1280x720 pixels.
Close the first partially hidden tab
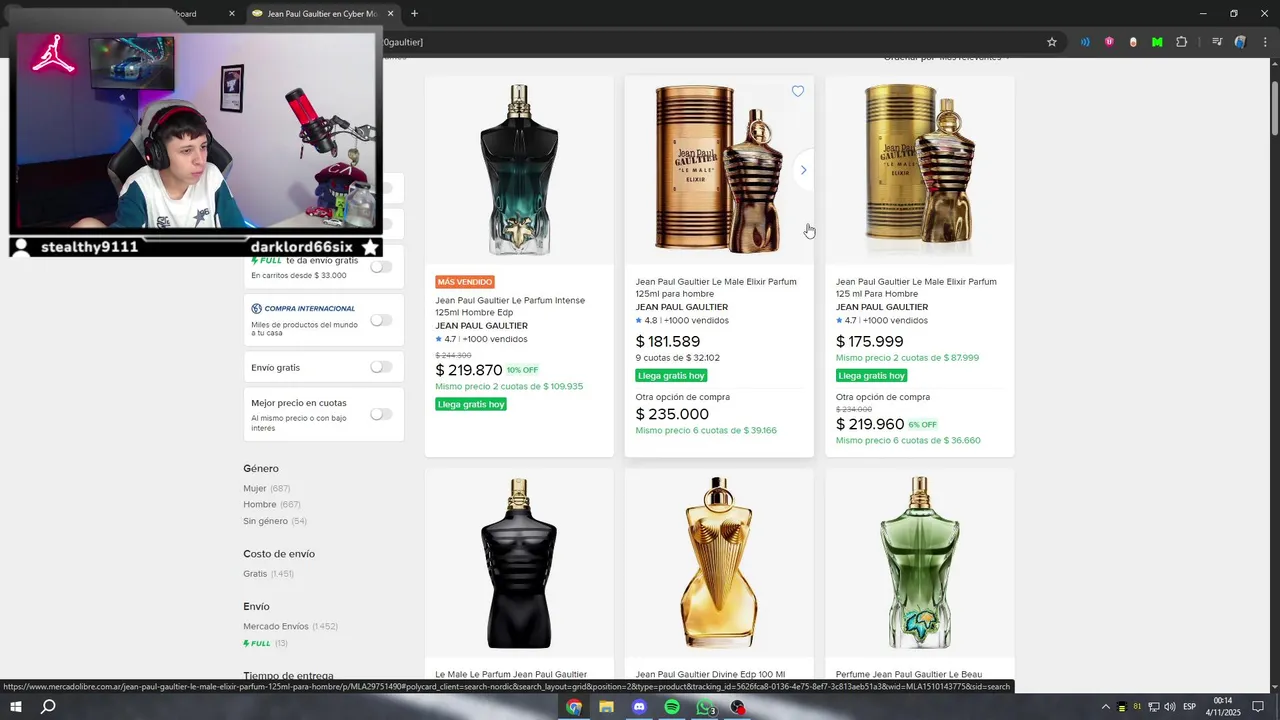pos(232,13)
